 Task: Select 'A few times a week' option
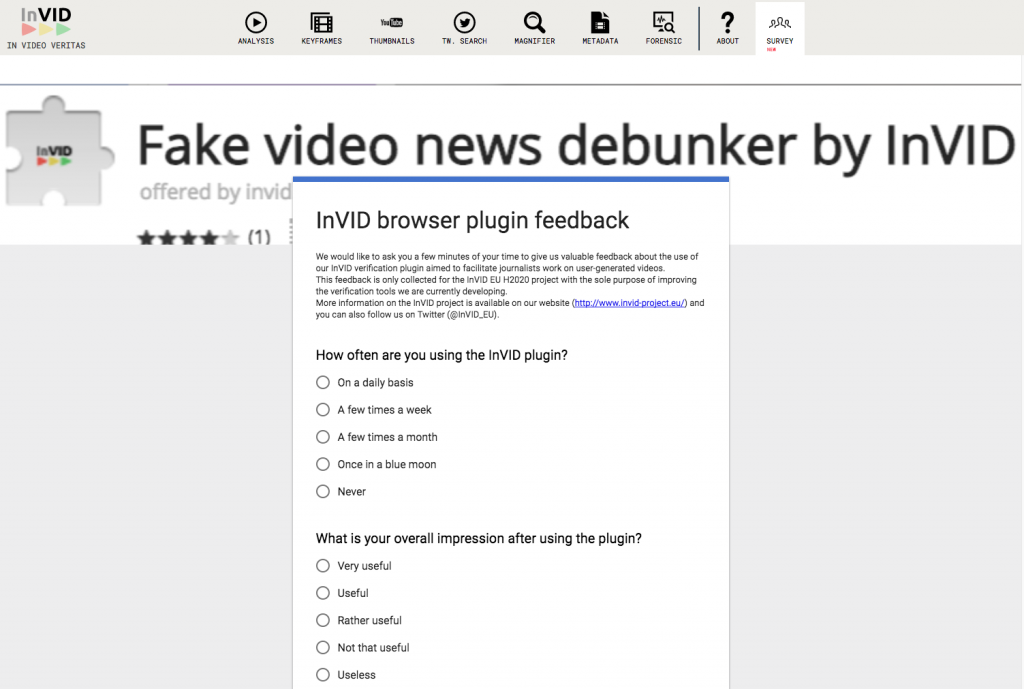(323, 409)
